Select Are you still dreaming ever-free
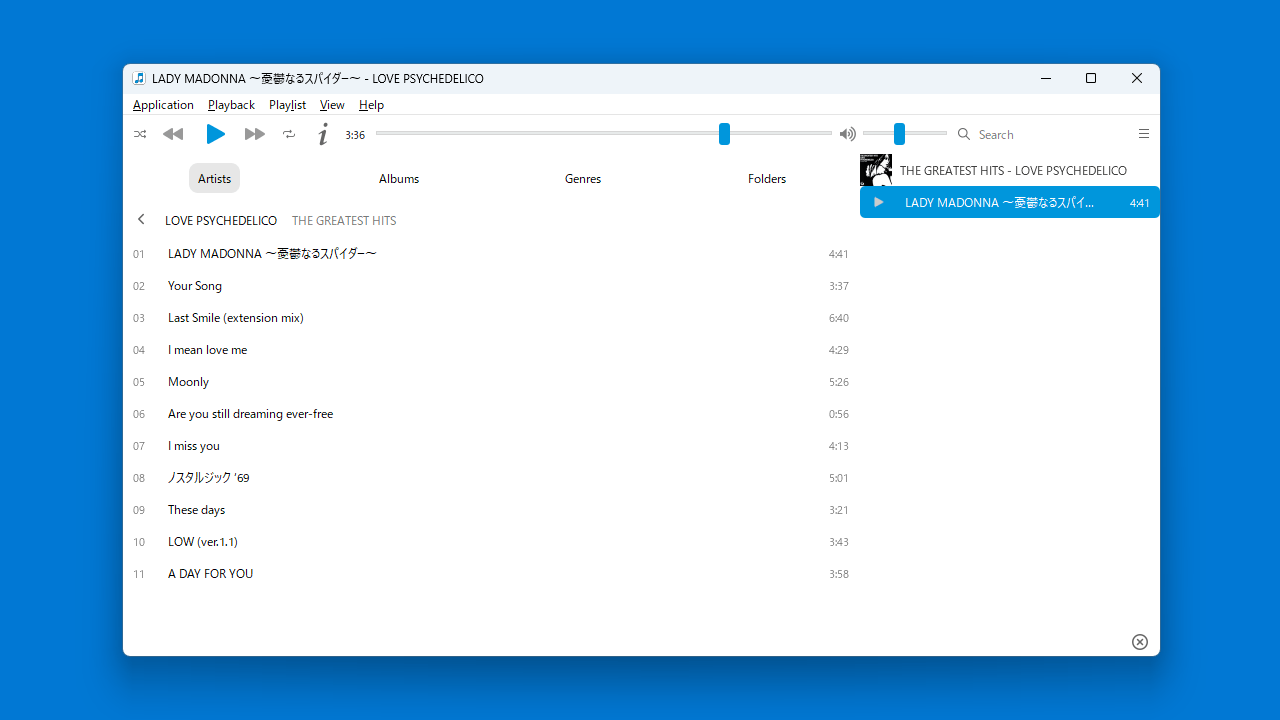Viewport: 1280px width, 720px height. [491, 414]
